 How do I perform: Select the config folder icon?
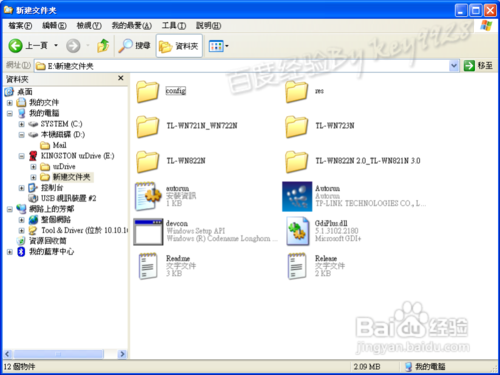click(x=147, y=91)
